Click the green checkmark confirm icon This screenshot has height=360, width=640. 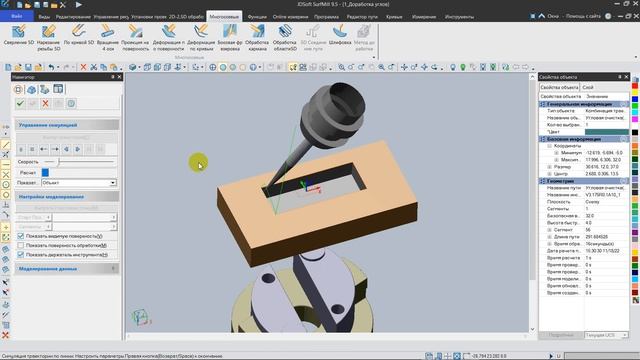(20, 104)
